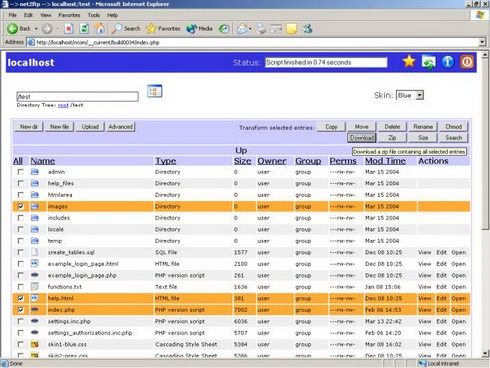The width and height of the screenshot is (490, 368).
Task: Click the directory path input field
Action: tap(77, 97)
